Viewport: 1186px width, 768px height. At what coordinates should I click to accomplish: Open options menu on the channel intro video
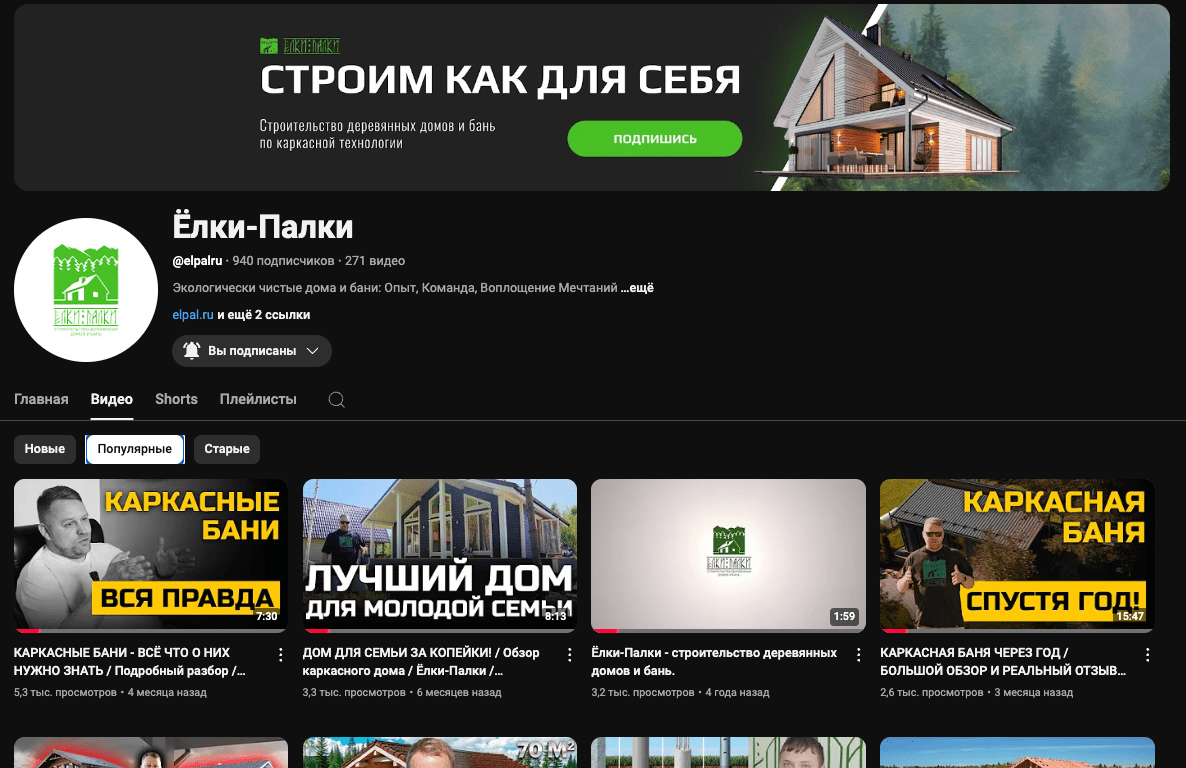tap(857, 654)
